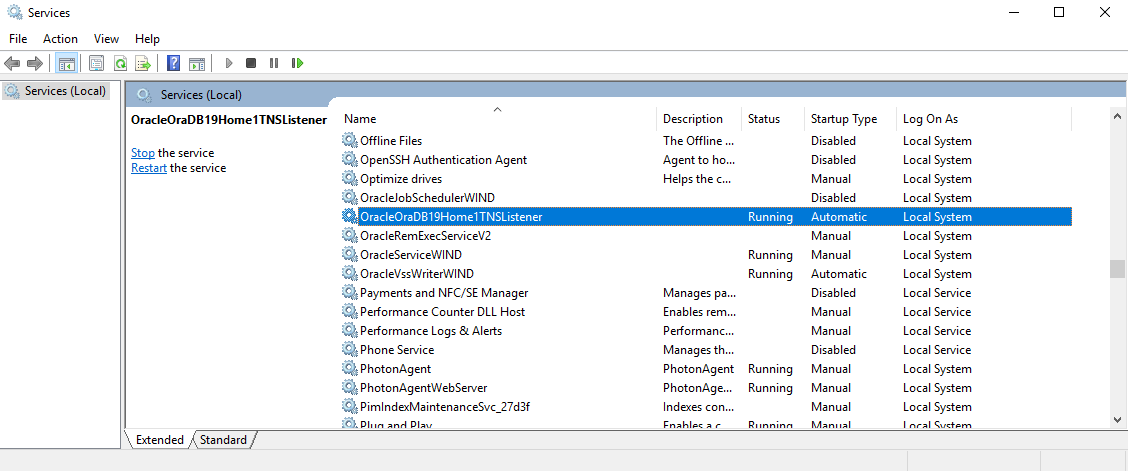Select the OracleOraDB19Home1TNSListener row
The image size is (1128, 471).
(x=706, y=216)
